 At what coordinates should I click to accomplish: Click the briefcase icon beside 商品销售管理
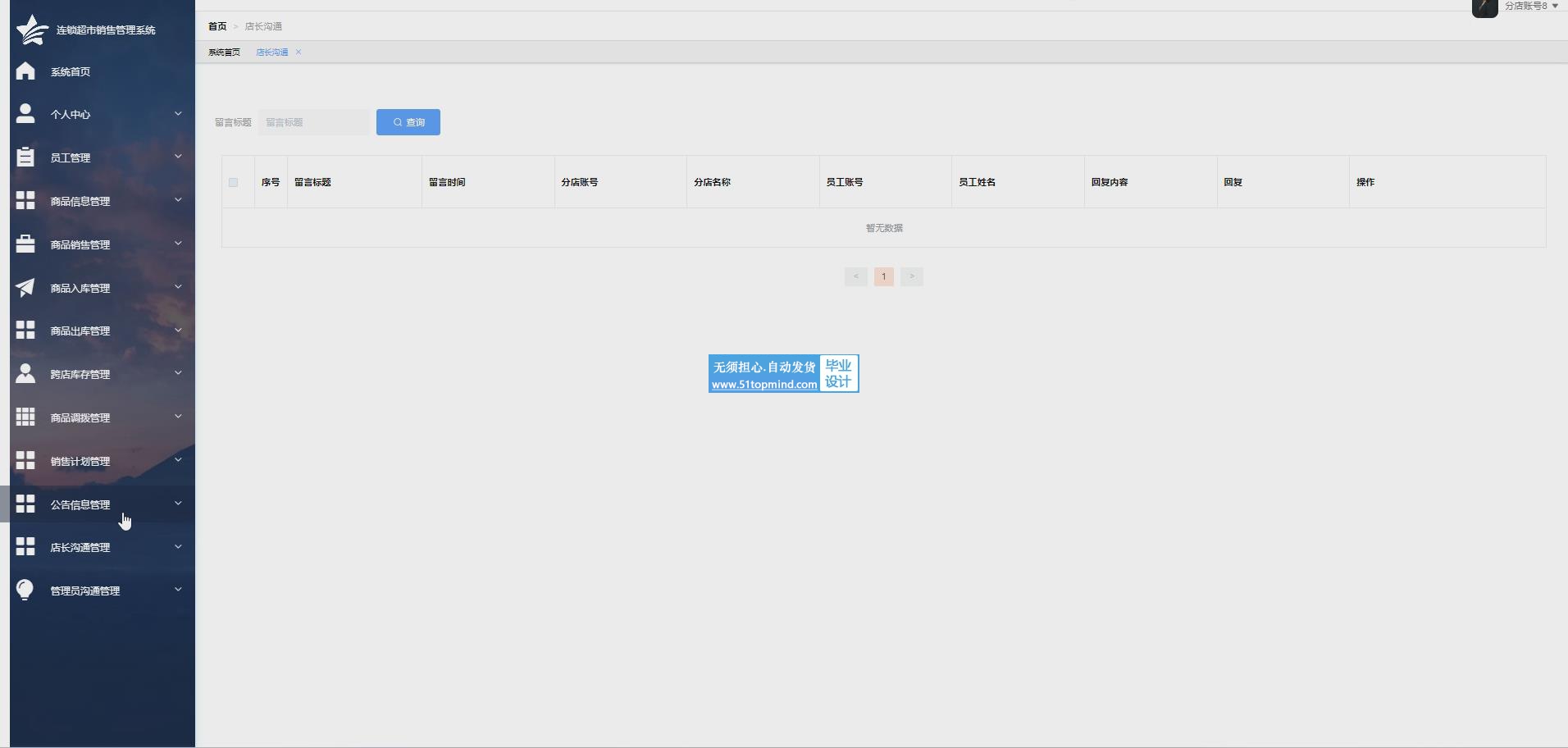[x=25, y=244]
